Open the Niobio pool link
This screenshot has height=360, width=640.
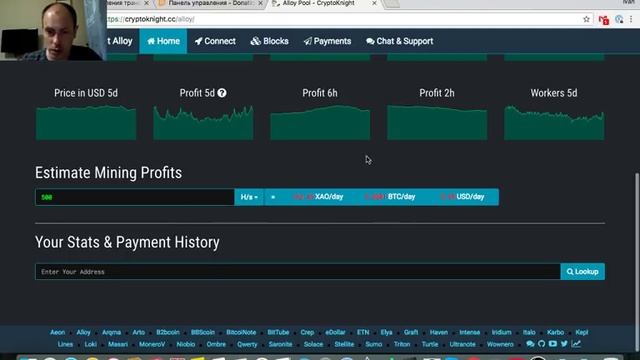coord(186,344)
